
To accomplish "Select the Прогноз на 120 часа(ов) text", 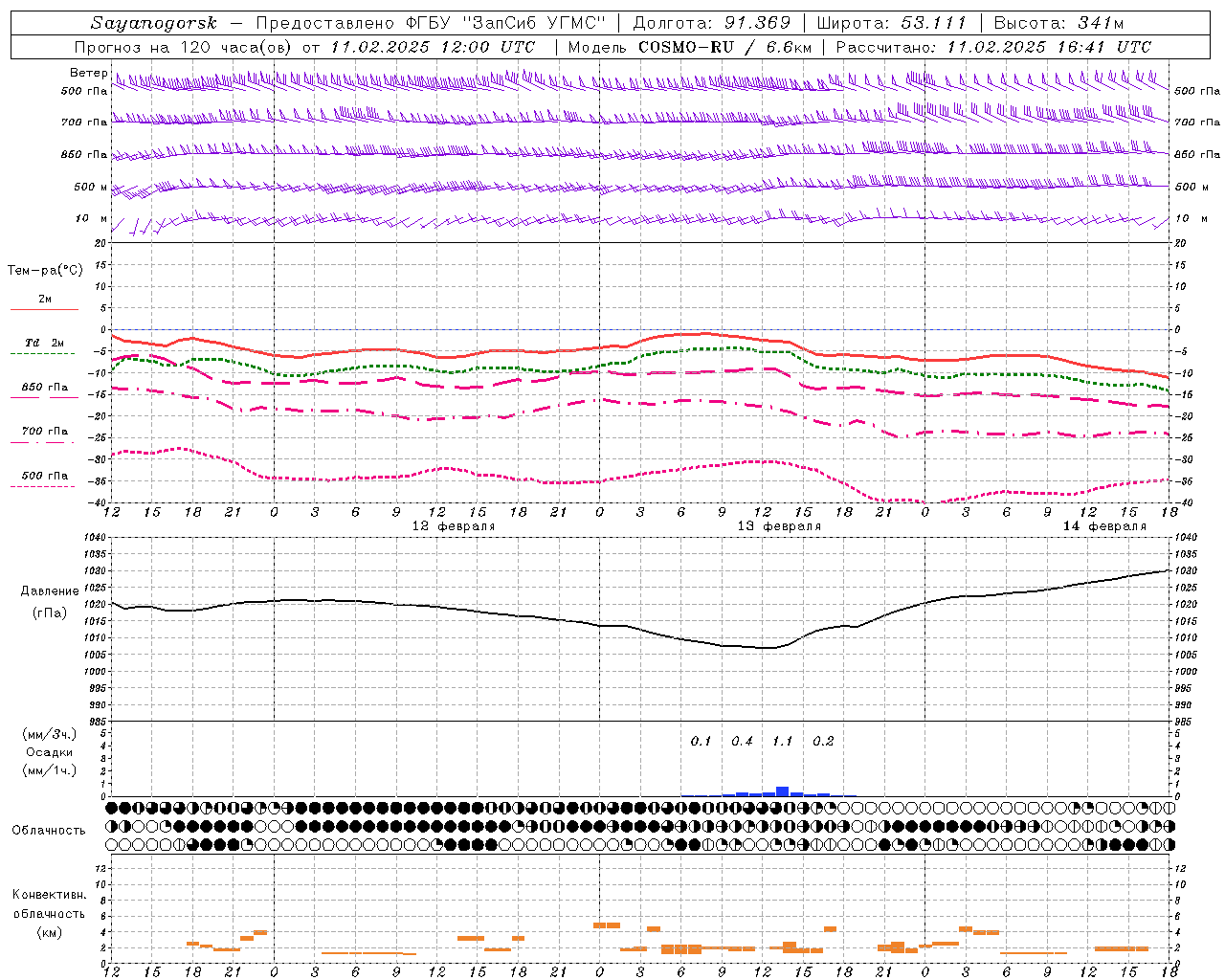I will (184, 47).
